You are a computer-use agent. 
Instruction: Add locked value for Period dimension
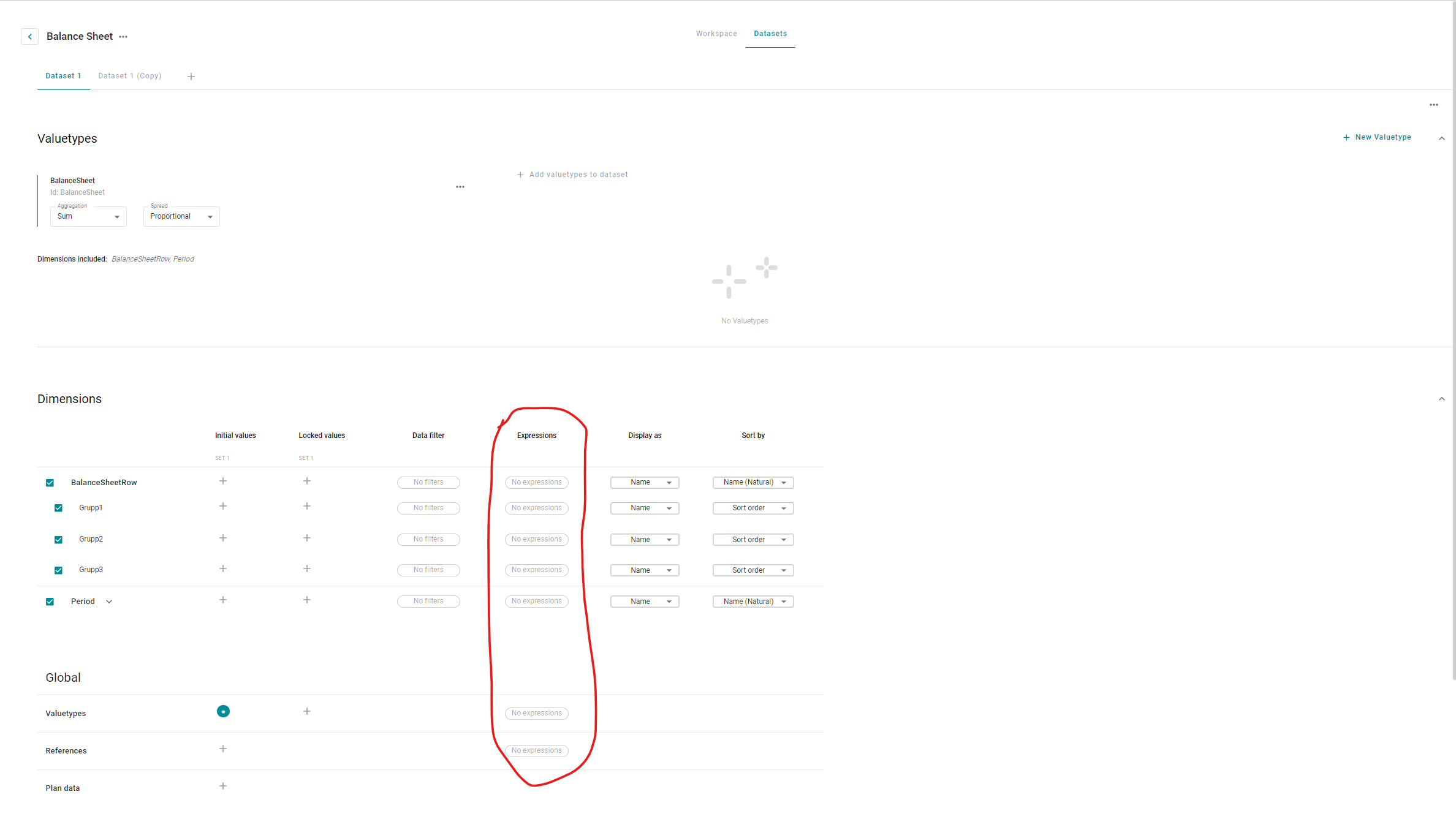(x=307, y=600)
